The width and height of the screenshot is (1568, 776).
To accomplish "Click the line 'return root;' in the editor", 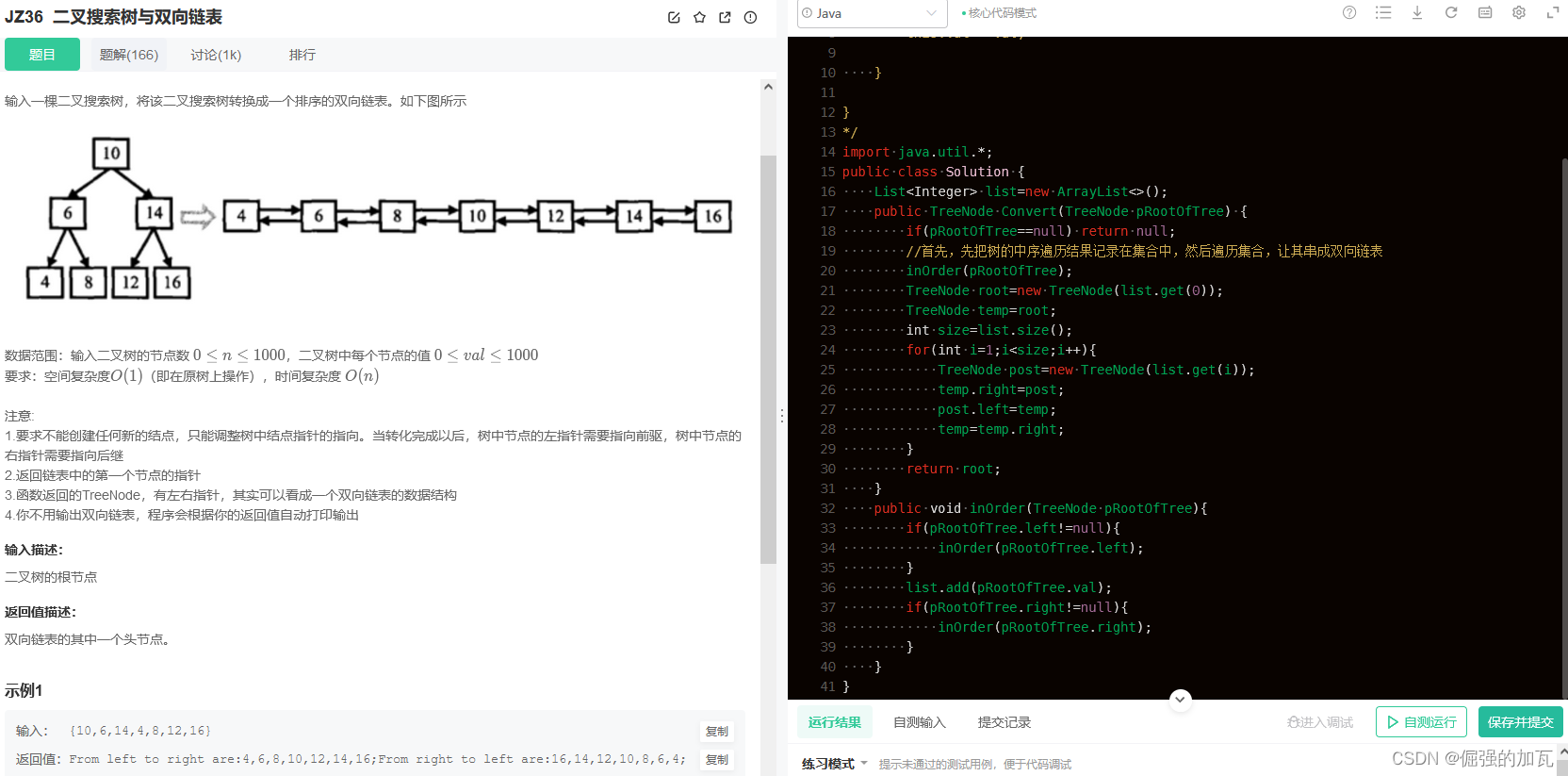I will (x=954, y=469).
